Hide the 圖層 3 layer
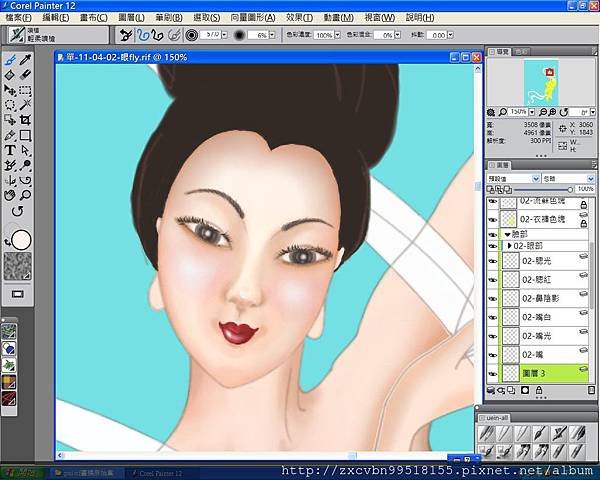 pyautogui.click(x=493, y=374)
